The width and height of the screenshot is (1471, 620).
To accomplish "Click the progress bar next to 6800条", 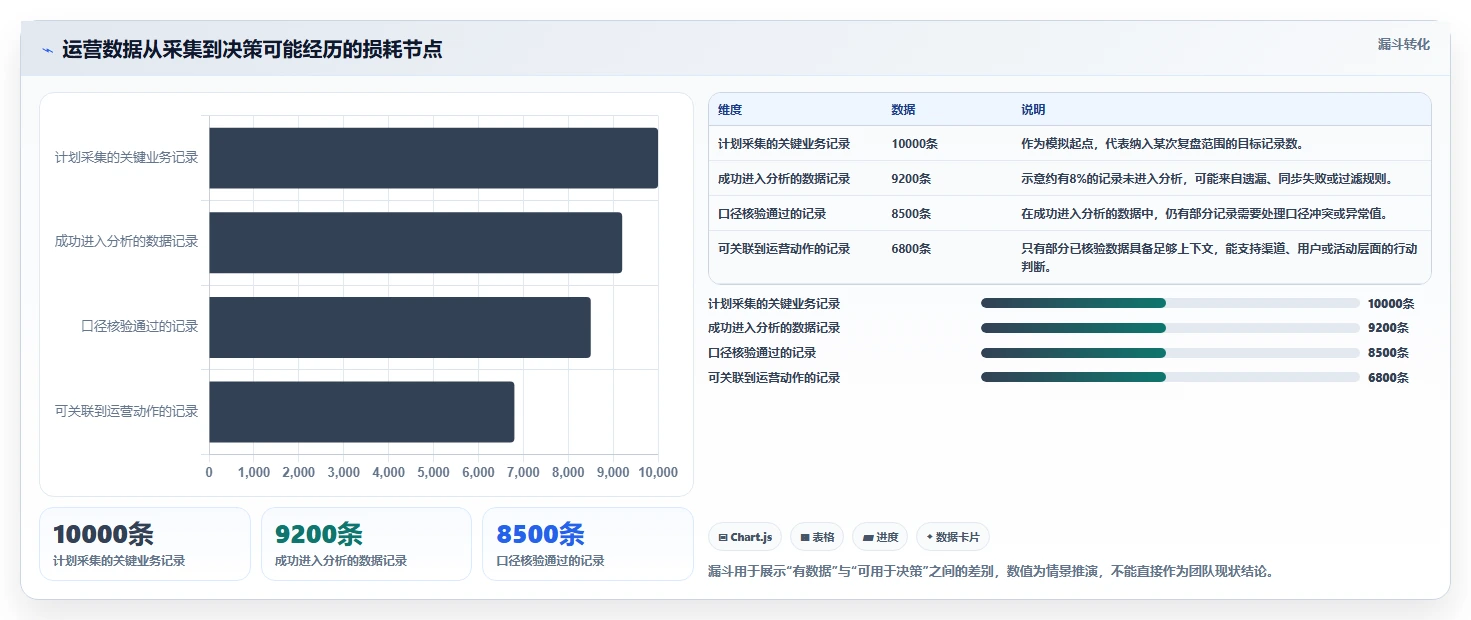I will point(1170,377).
